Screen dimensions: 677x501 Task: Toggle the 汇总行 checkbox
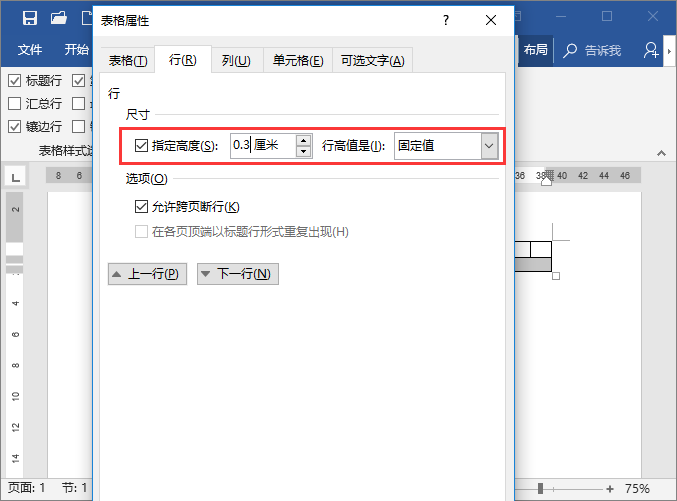[x=14, y=104]
